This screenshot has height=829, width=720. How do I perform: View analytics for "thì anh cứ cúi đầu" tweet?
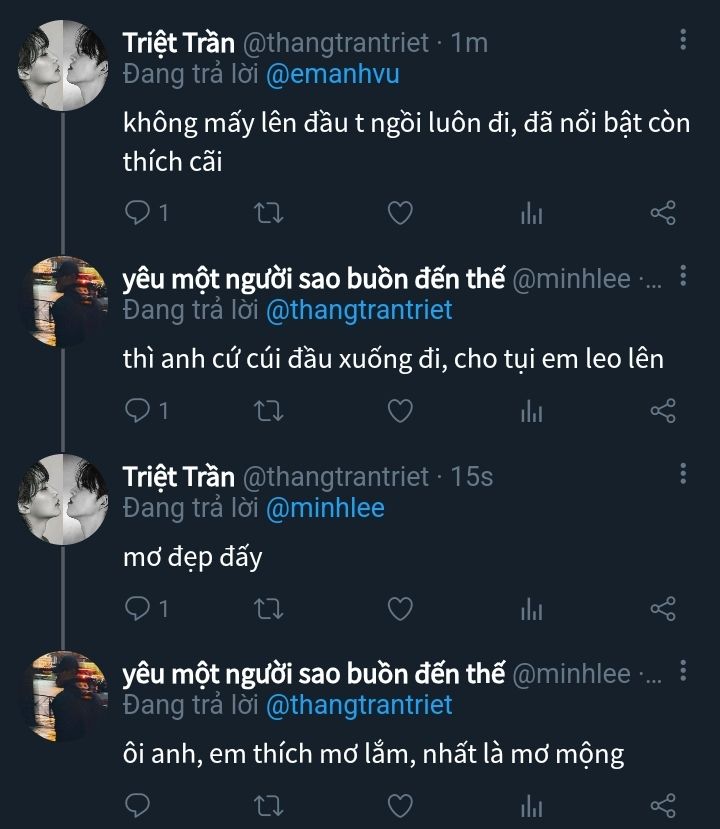point(531,410)
